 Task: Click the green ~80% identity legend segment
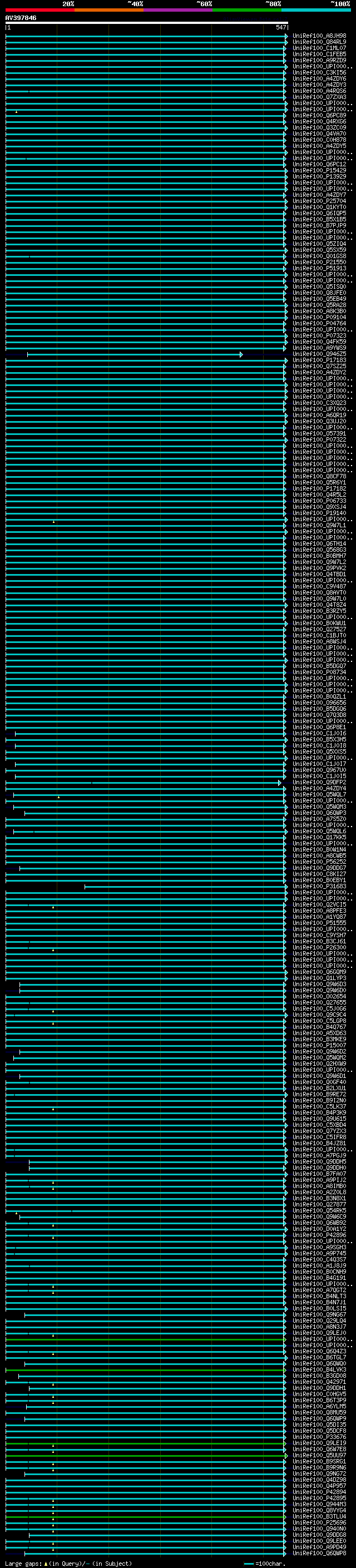(247, 10)
